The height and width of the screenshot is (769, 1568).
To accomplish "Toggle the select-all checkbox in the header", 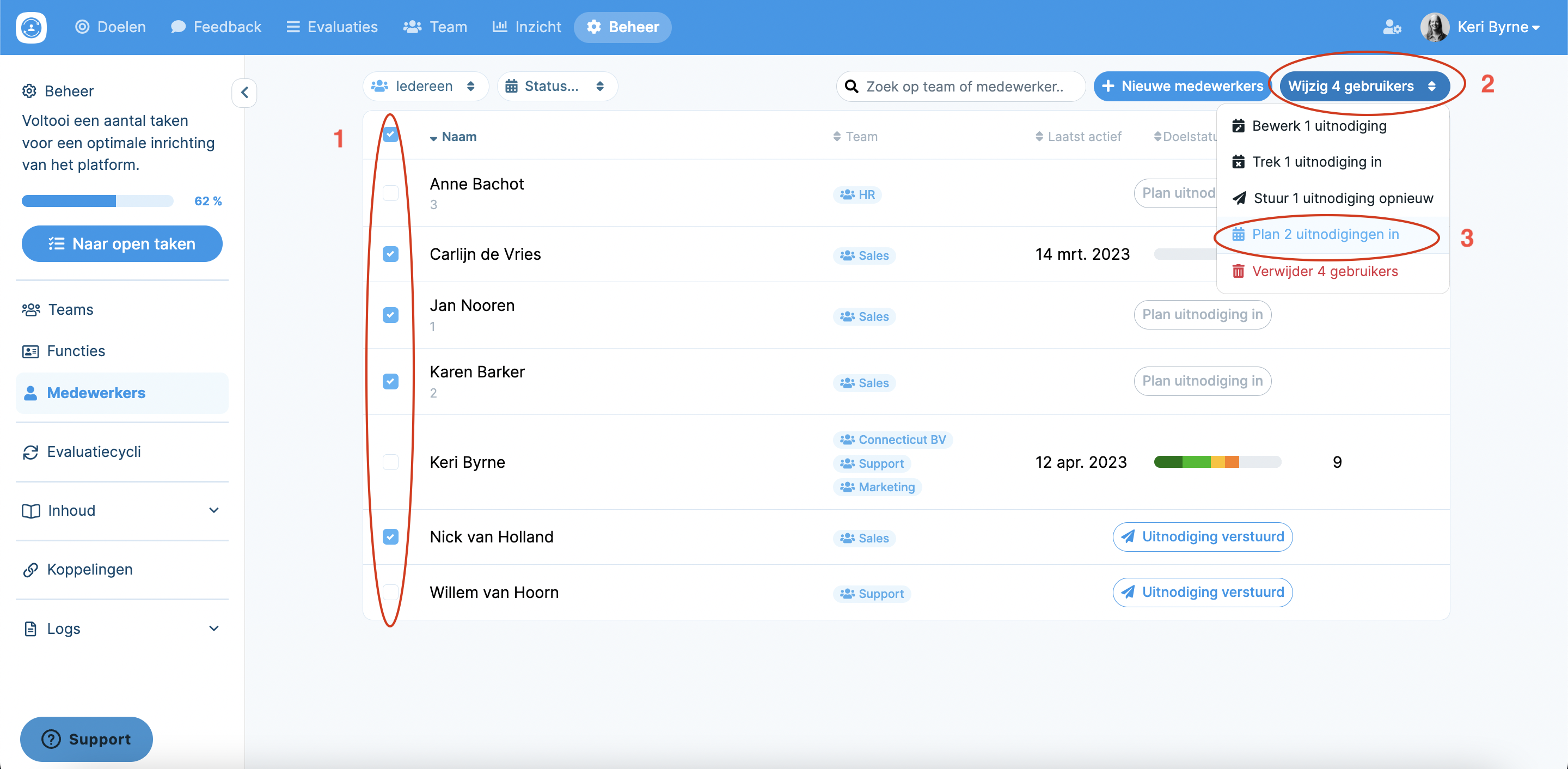I will pyautogui.click(x=390, y=135).
